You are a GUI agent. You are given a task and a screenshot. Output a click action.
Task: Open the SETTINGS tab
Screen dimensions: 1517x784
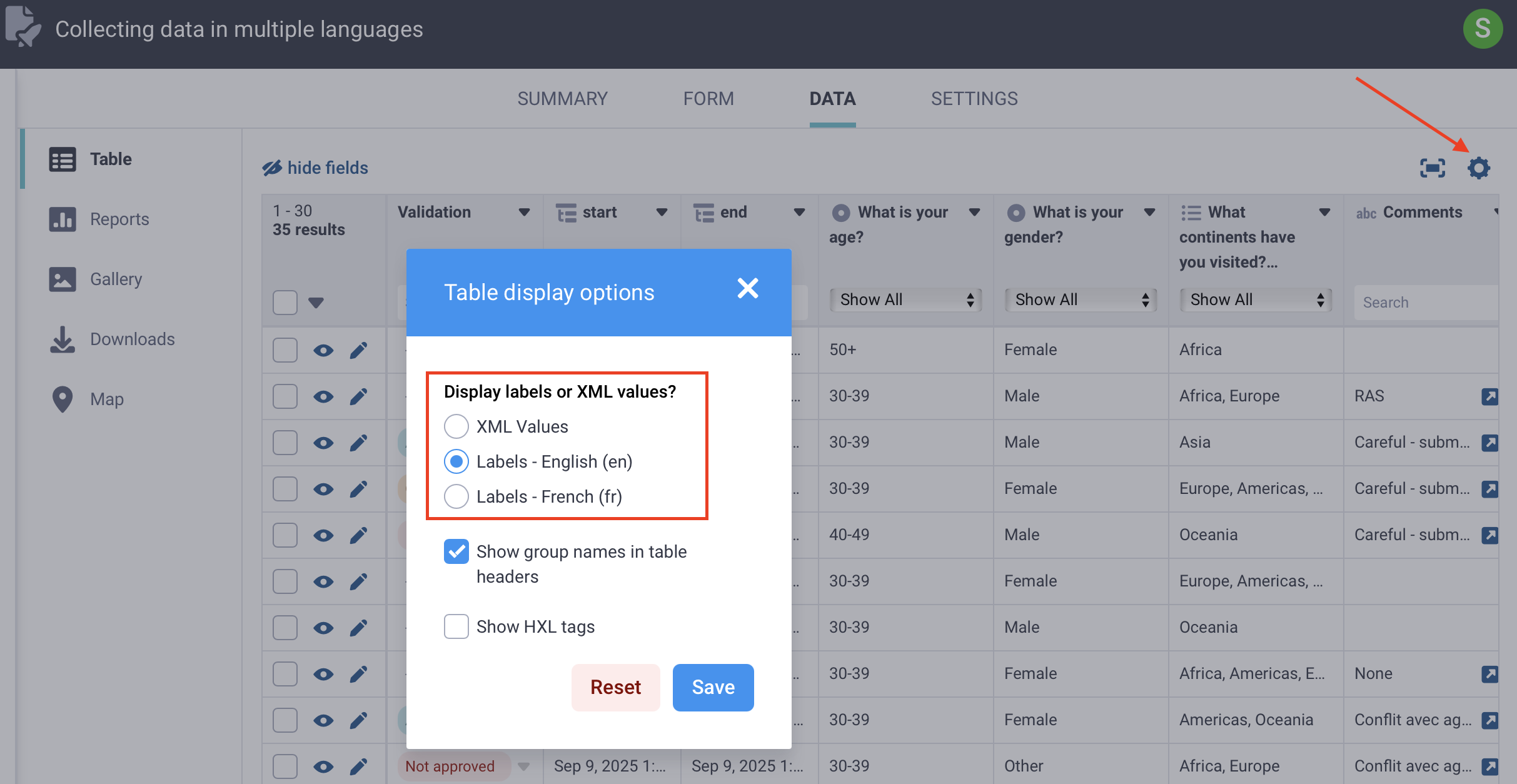click(x=974, y=98)
